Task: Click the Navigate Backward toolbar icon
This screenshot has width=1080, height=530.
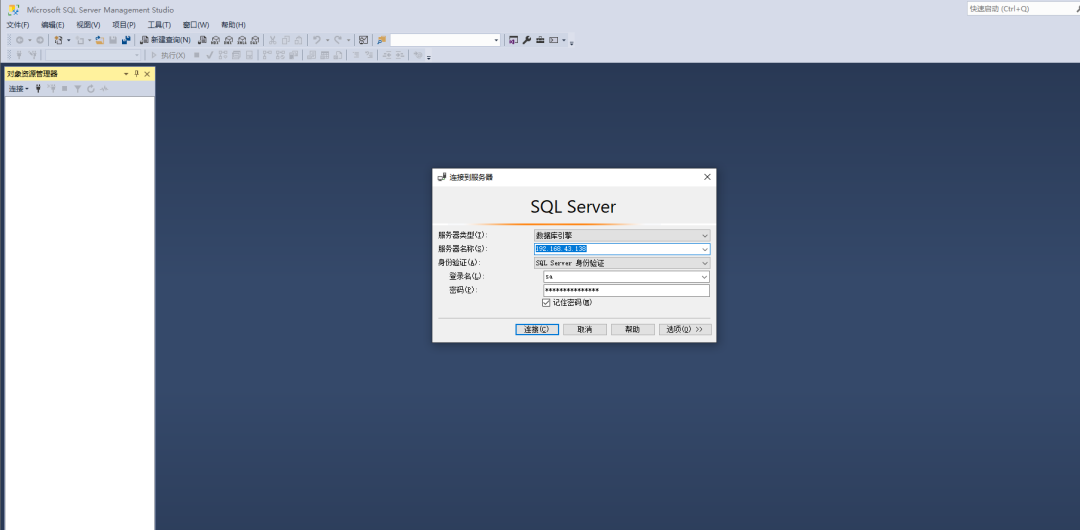Action: (x=19, y=40)
